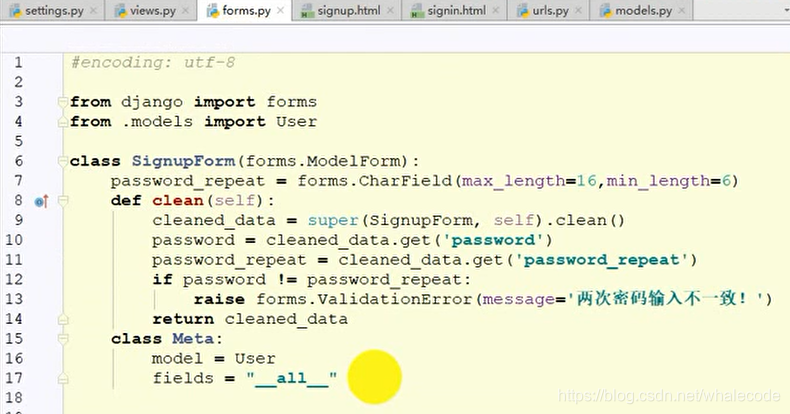Click the fold end marker on line 4

coord(63,122)
